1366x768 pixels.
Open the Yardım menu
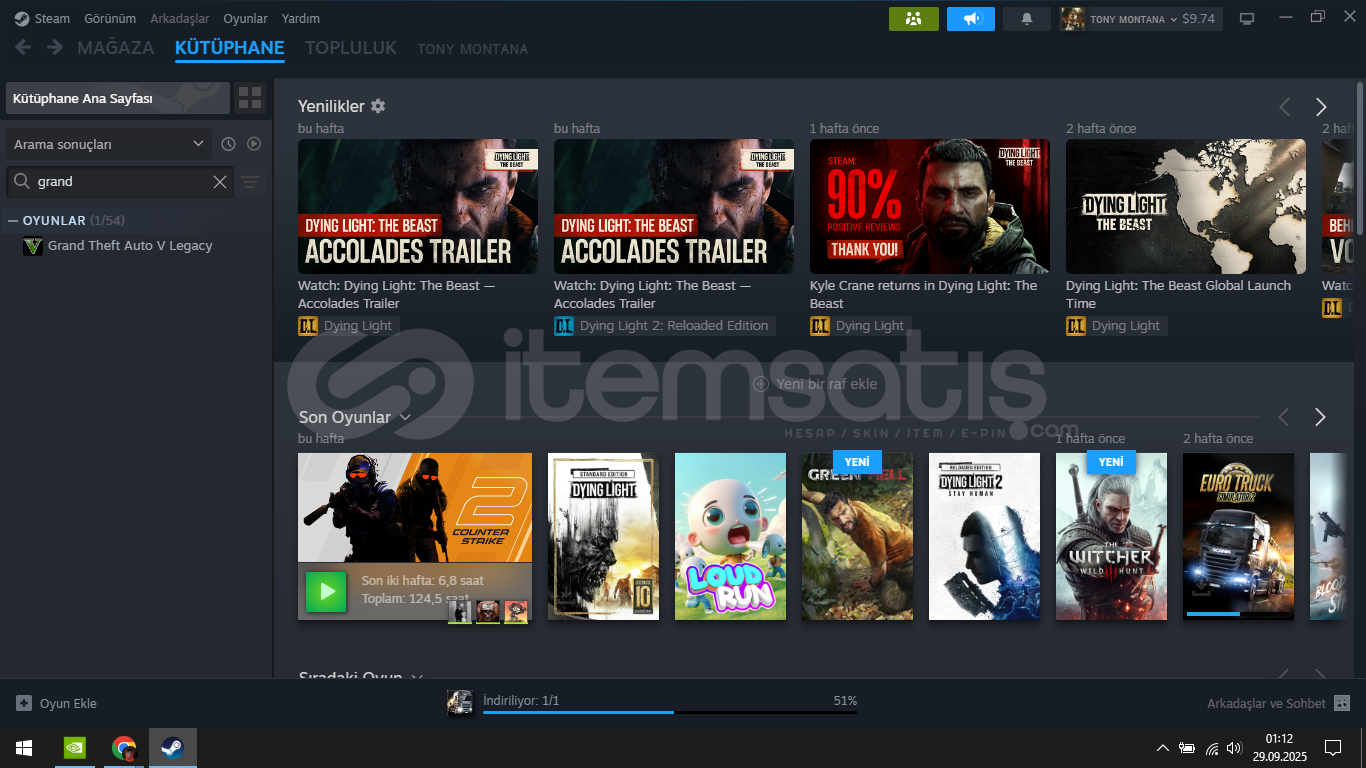tap(301, 18)
